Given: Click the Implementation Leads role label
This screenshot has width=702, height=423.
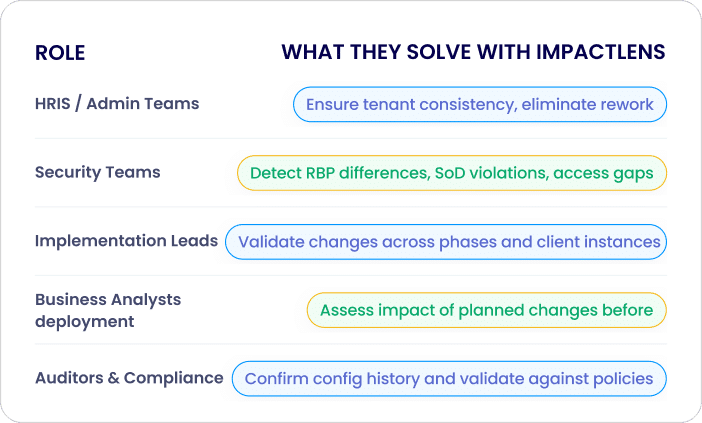Looking at the screenshot, I should tap(126, 241).
